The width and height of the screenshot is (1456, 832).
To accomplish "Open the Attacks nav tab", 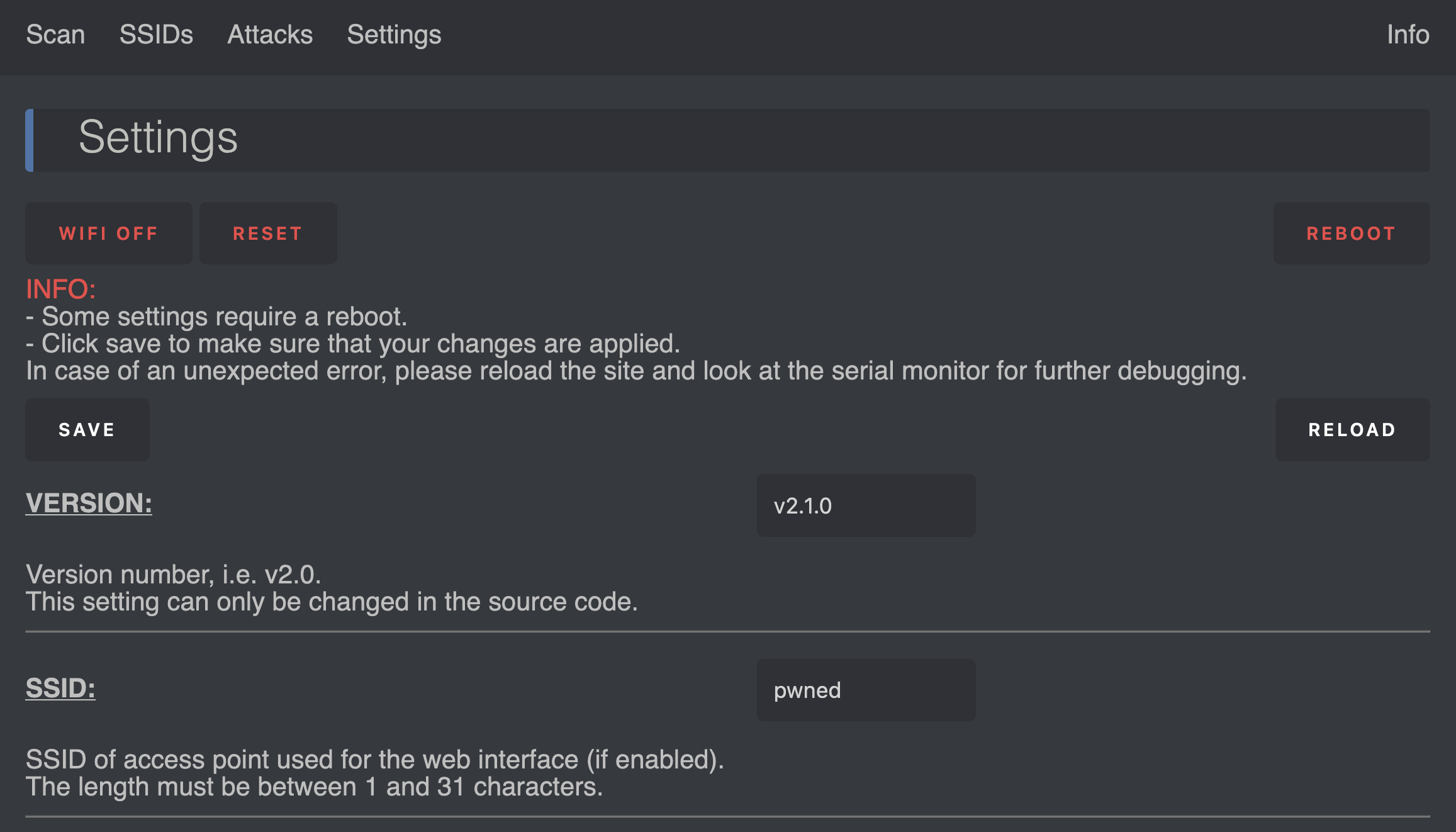I will coord(270,35).
